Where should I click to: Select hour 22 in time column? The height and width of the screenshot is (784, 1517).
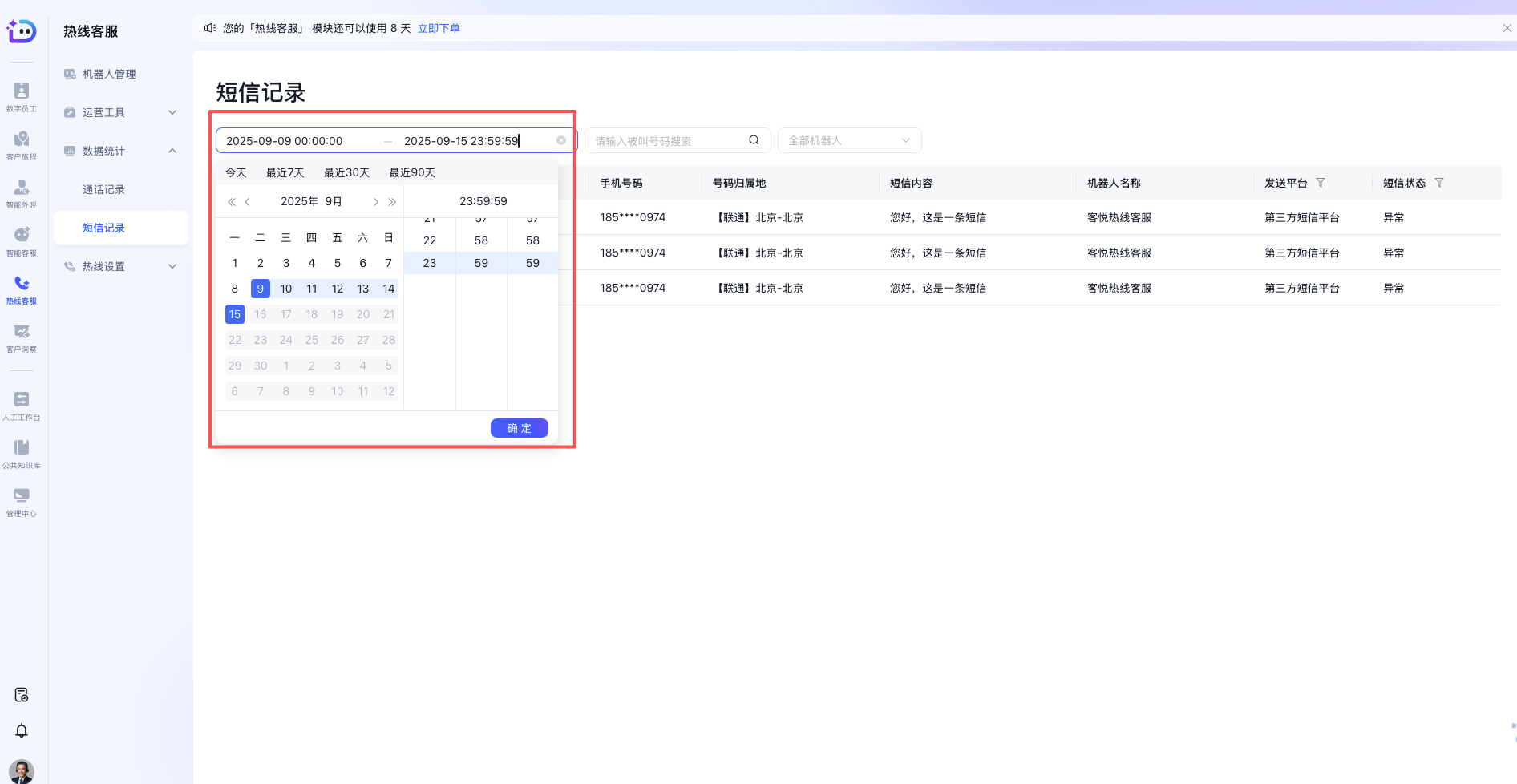[430, 240]
